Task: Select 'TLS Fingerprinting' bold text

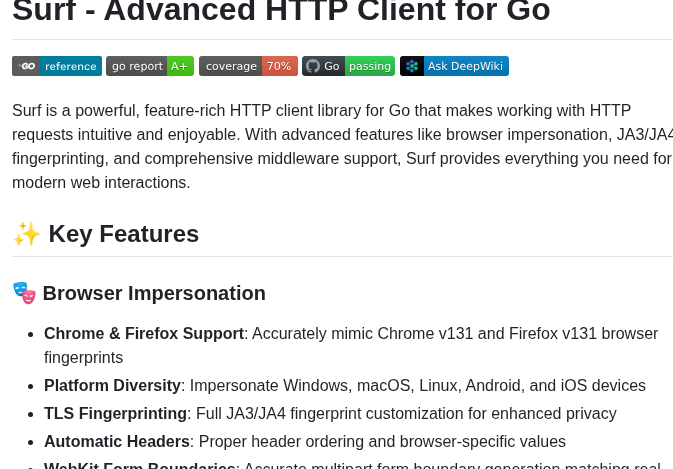Action: click(x=115, y=413)
